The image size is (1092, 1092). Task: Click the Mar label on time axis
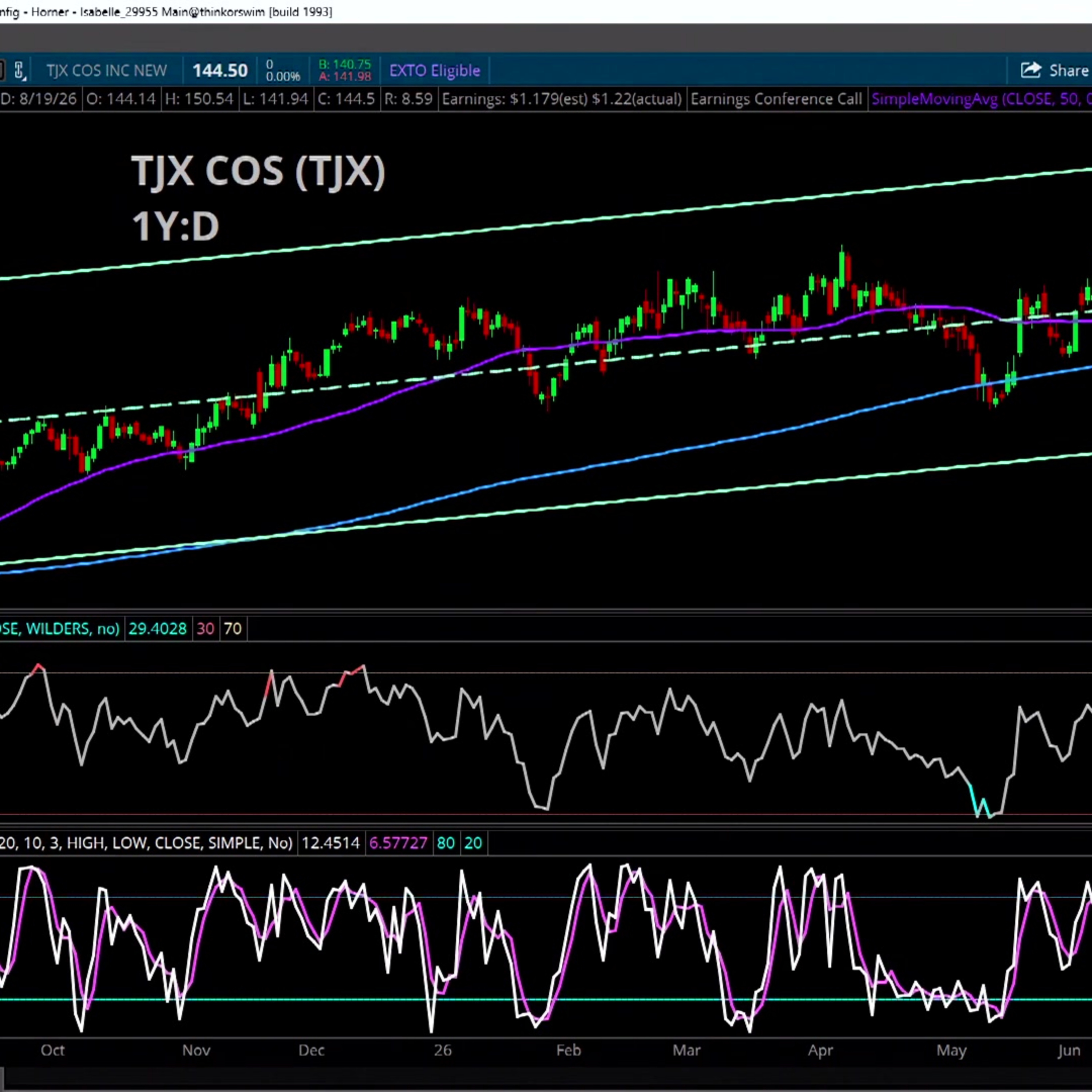[687, 1050]
